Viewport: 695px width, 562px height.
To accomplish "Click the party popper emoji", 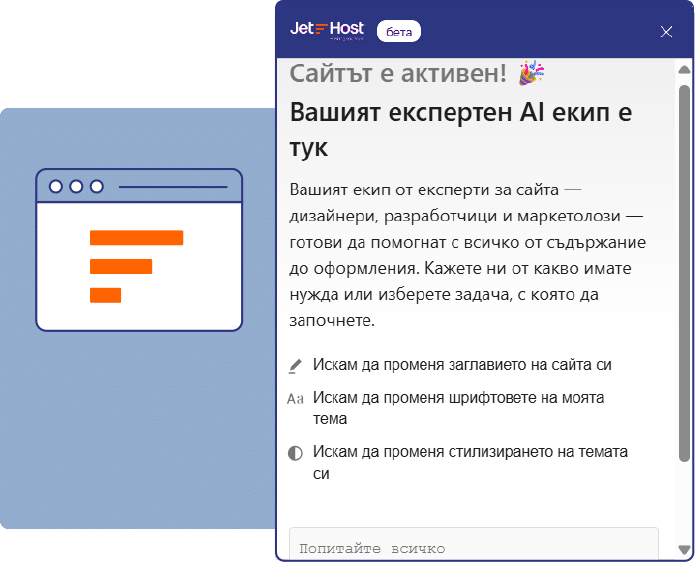I will [531, 73].
